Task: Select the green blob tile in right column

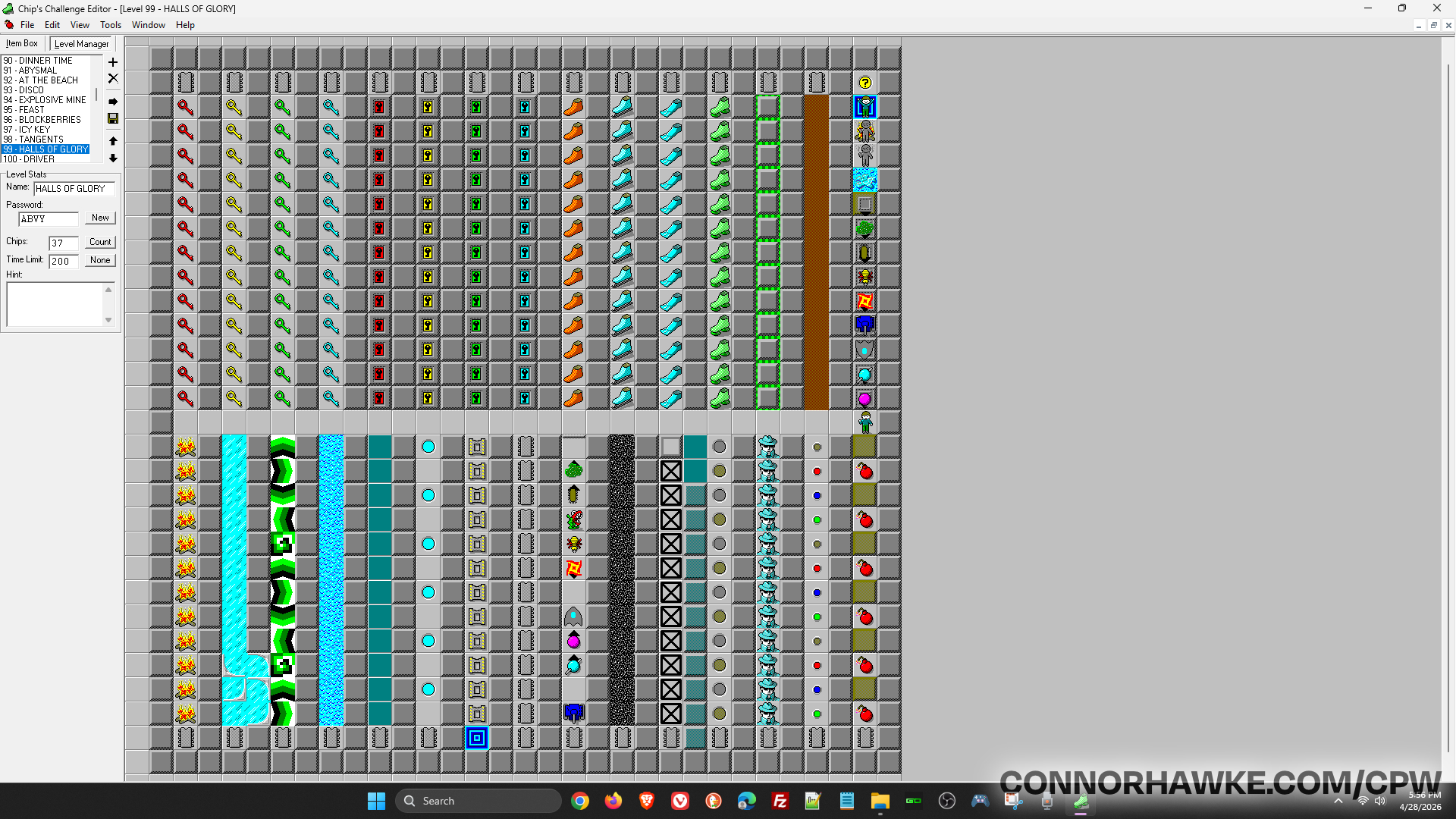Action: pos(865,228)
